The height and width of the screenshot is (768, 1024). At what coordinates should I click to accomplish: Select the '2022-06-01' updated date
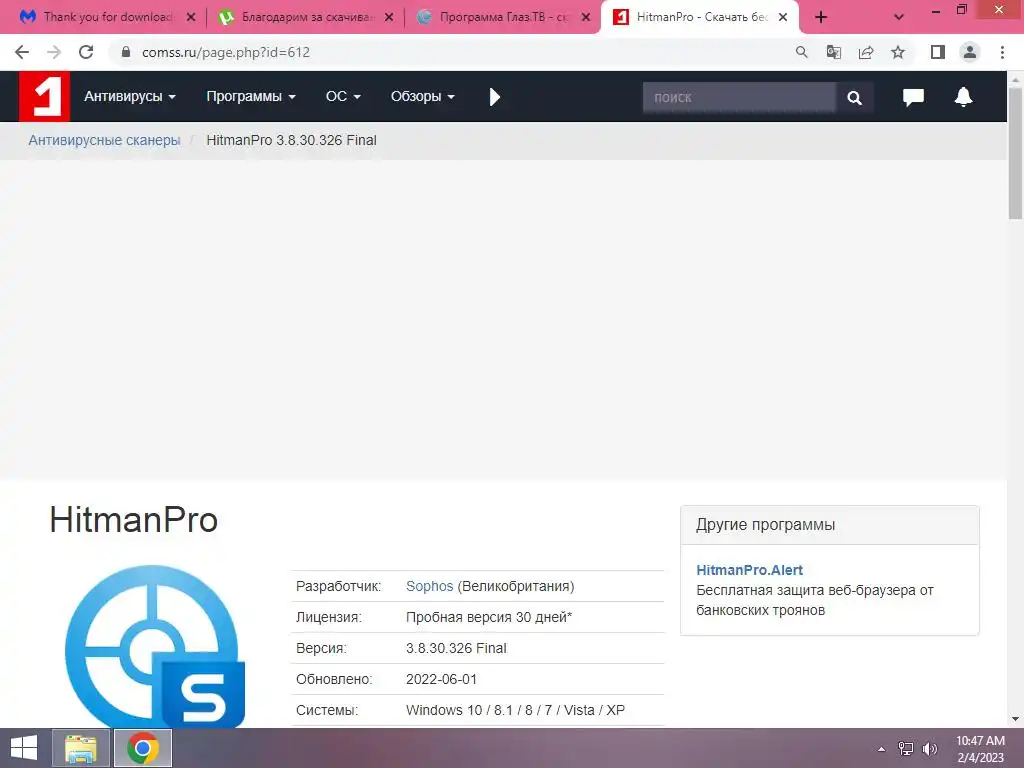(x=441, y=679)
